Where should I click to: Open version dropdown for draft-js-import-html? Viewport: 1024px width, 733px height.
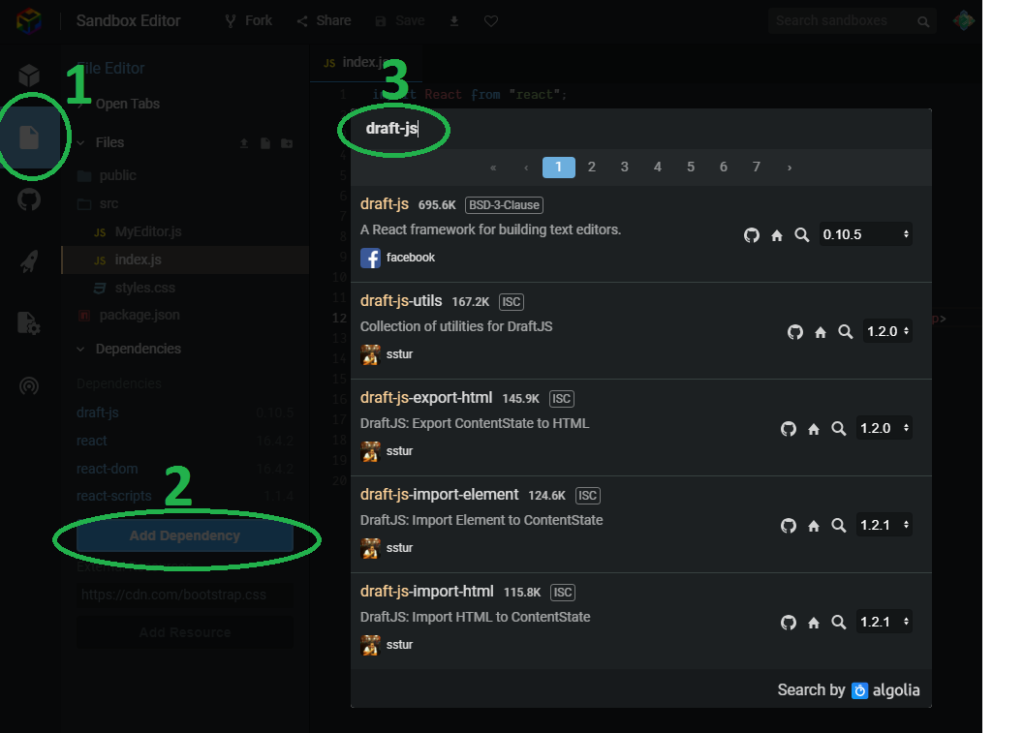pos(885,622)
